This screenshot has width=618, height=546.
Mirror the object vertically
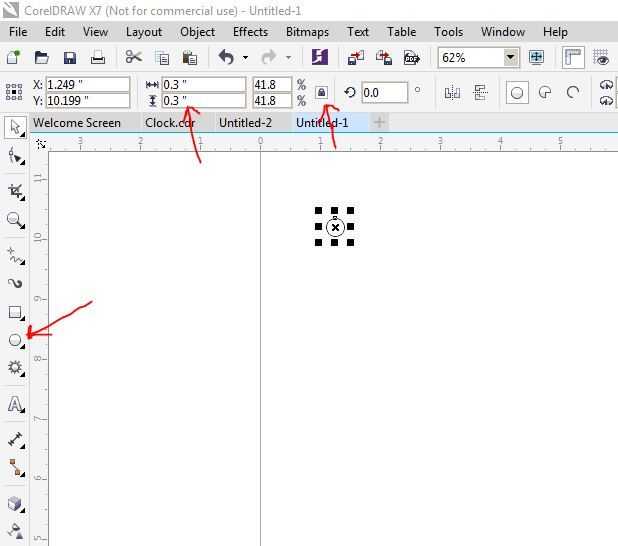click(480, 93)
